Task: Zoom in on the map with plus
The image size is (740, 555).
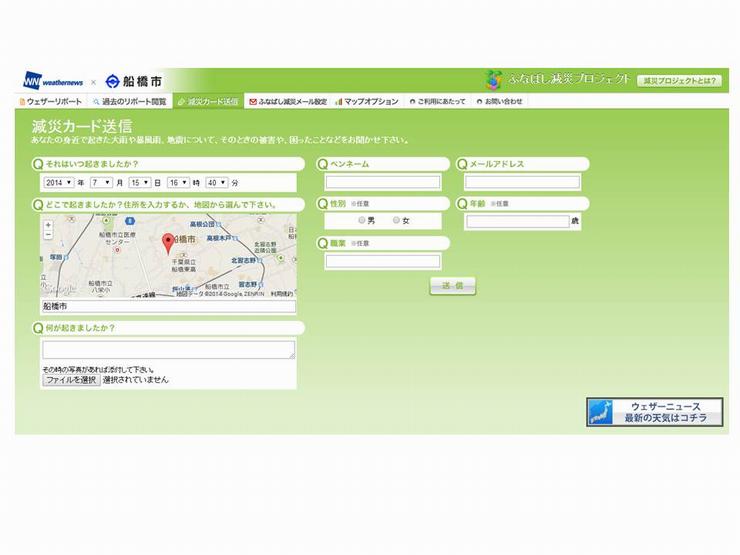Action: point(48,224)
